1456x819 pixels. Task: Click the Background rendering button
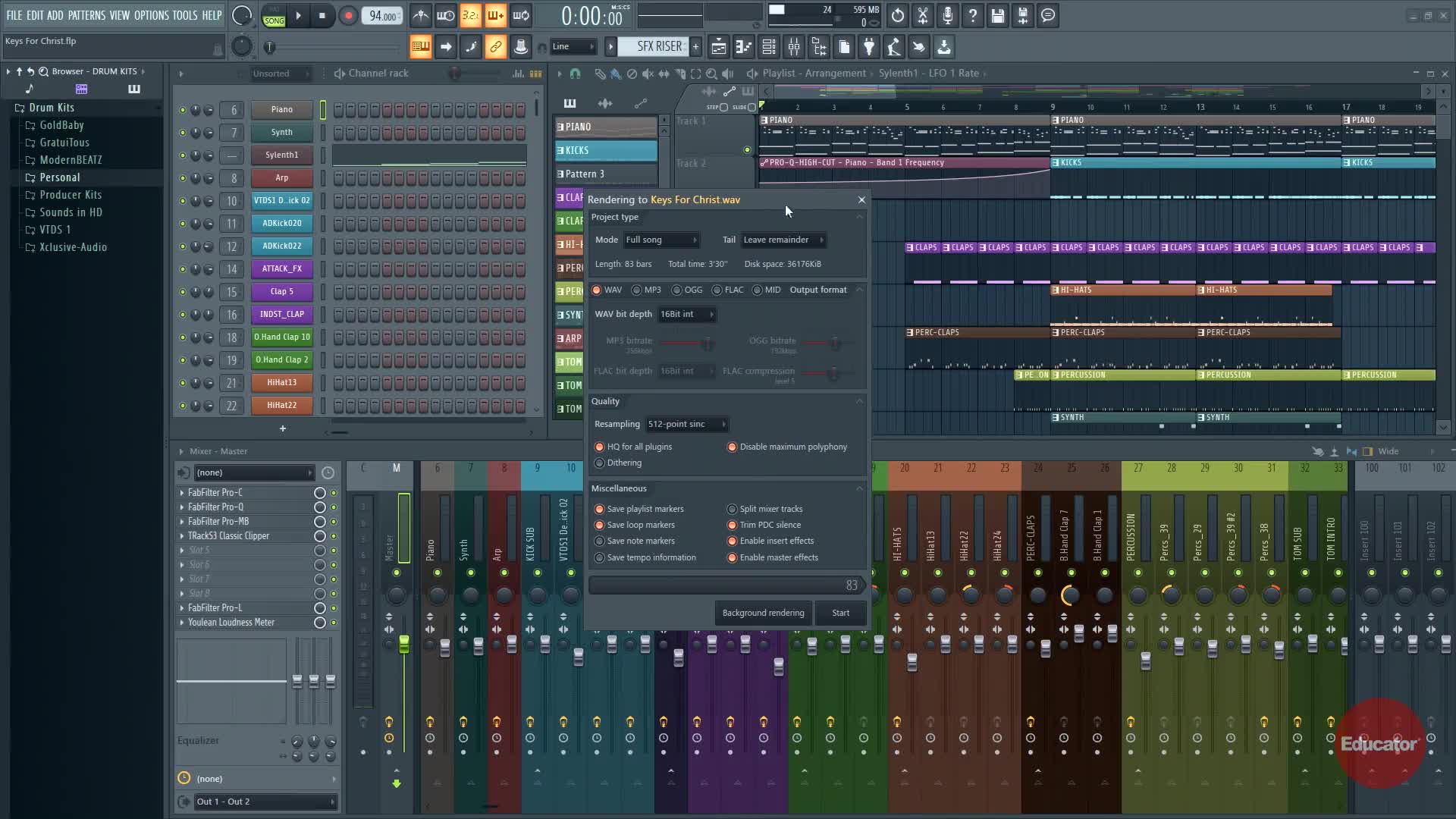[763, 613]
